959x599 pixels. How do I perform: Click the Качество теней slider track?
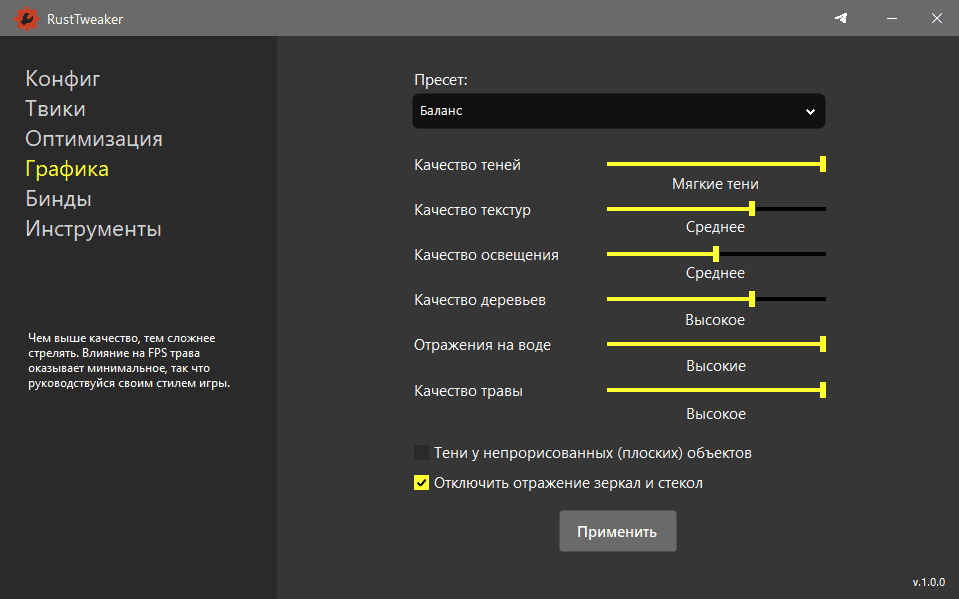(715, 164)
